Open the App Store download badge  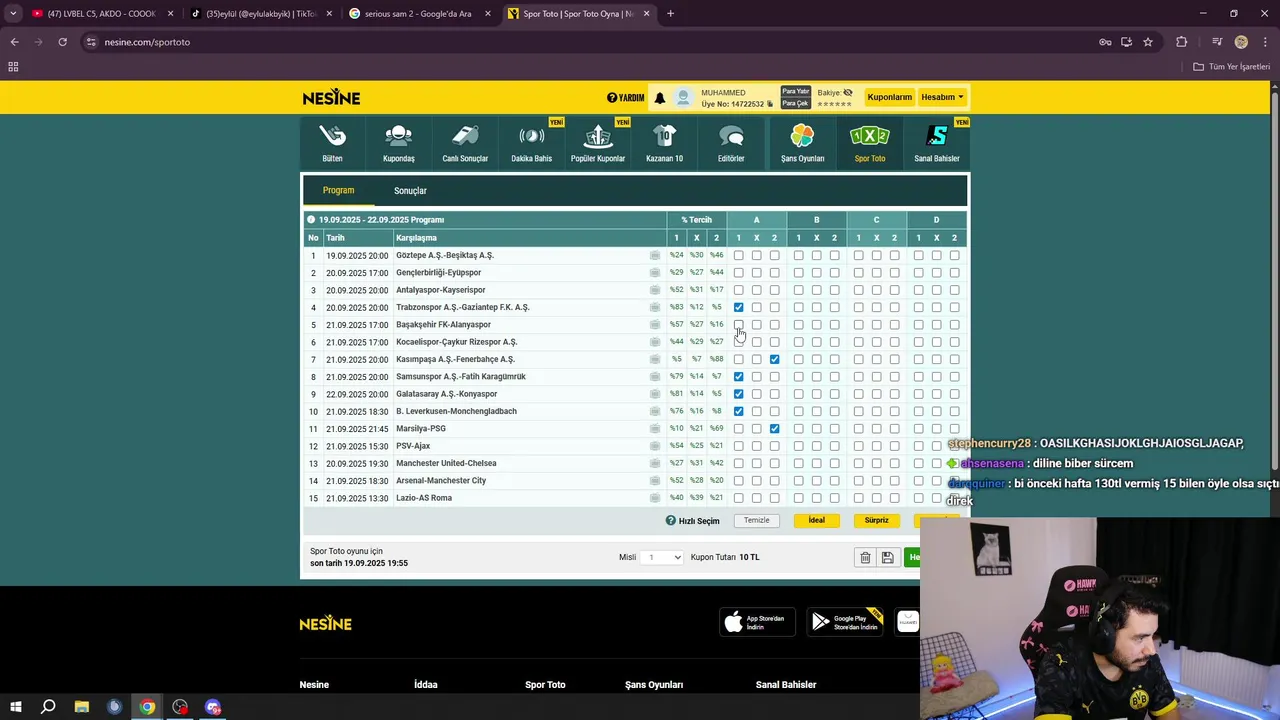point(757,622)
